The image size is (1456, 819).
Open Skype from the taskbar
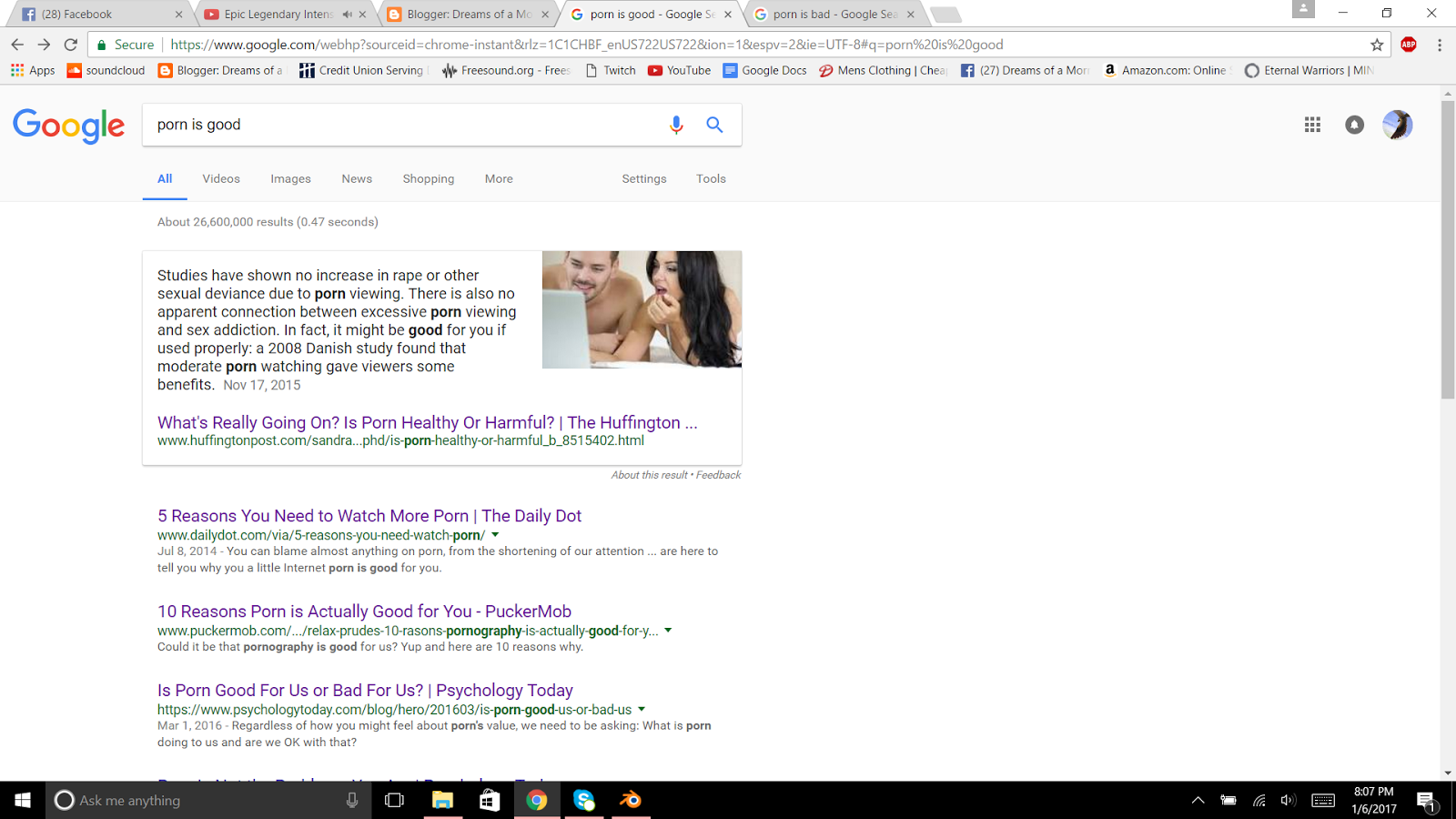(583, 800)
